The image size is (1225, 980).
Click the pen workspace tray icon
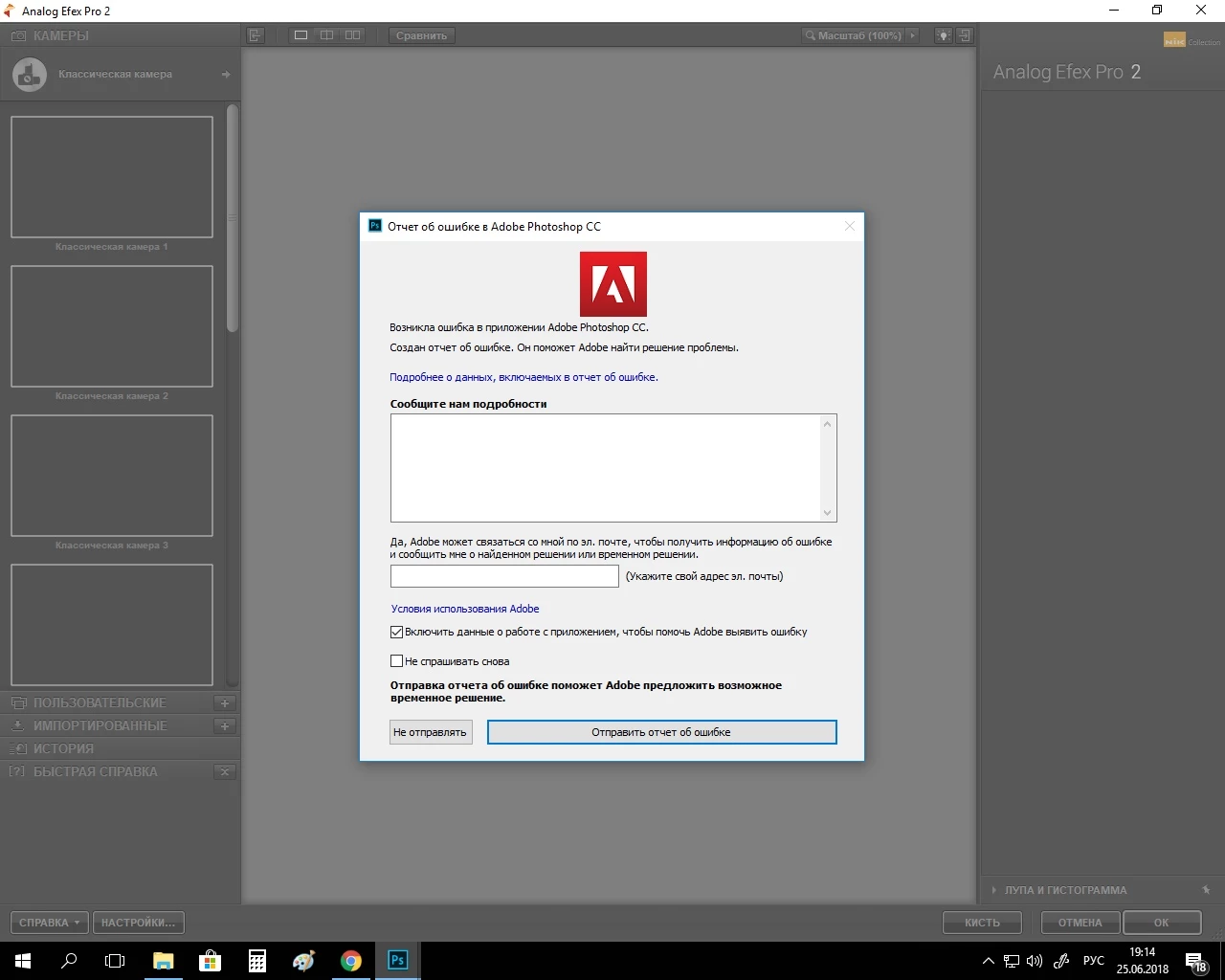(x=1061, y=961)
